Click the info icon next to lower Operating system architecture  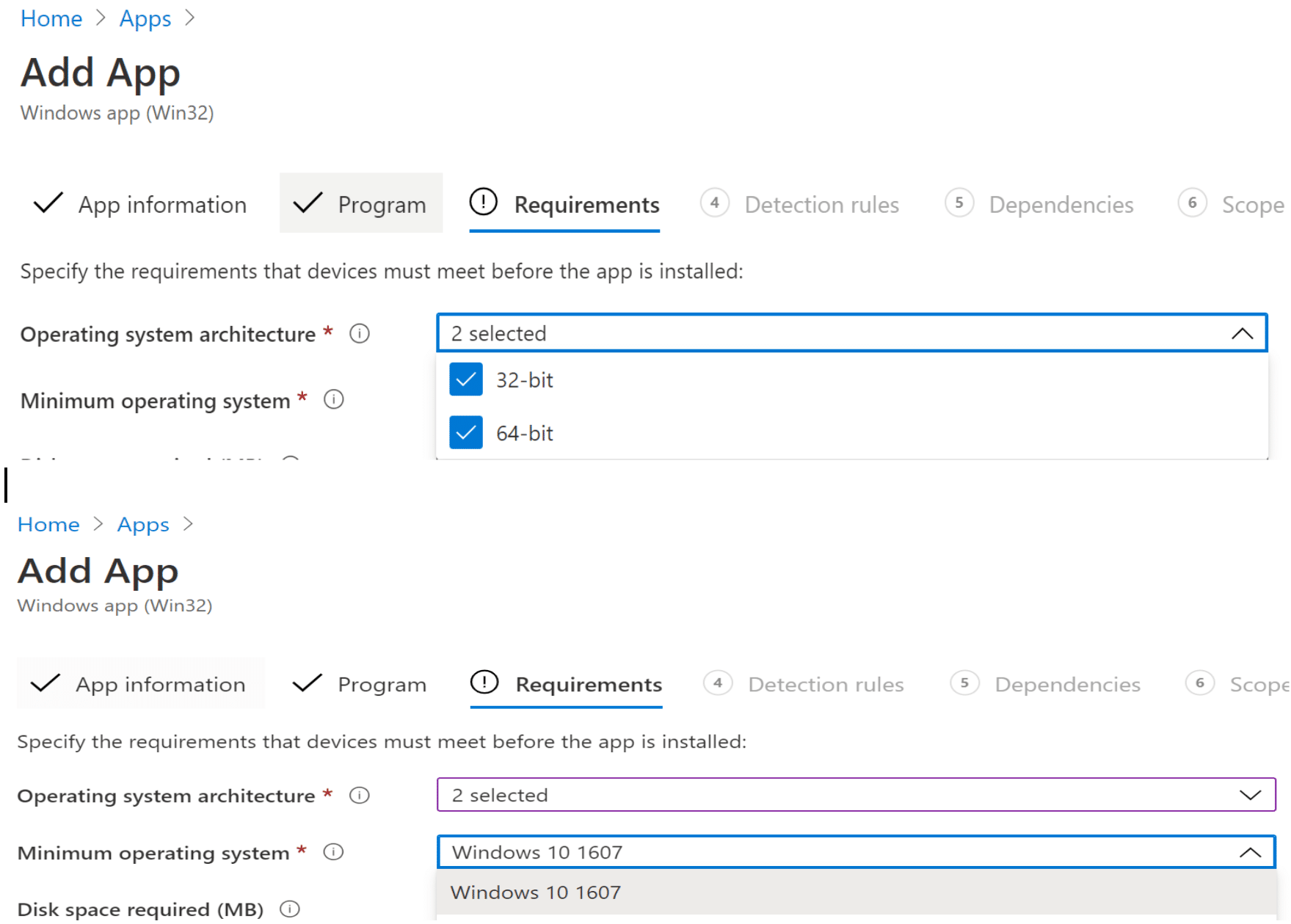coord(360,795)
